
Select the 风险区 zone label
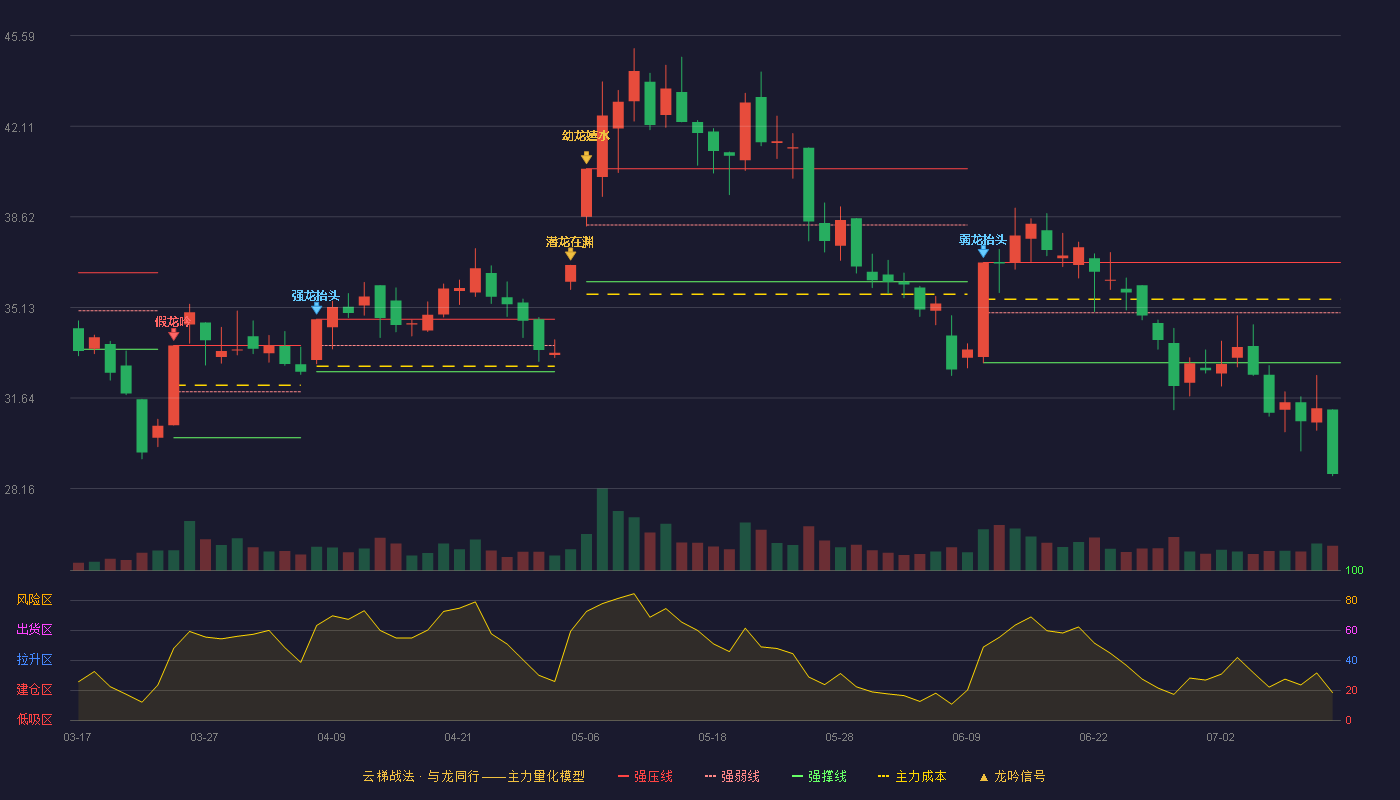point(34,600)
